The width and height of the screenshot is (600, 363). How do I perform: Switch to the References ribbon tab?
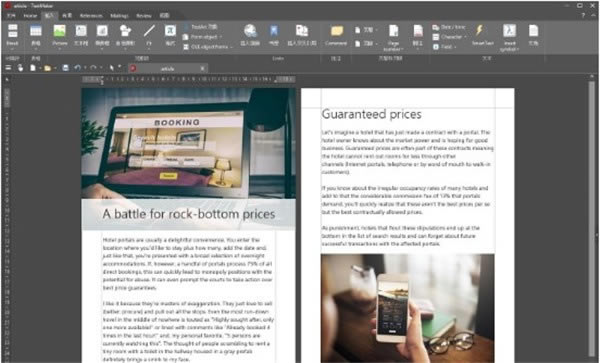(x=91, y=16)
